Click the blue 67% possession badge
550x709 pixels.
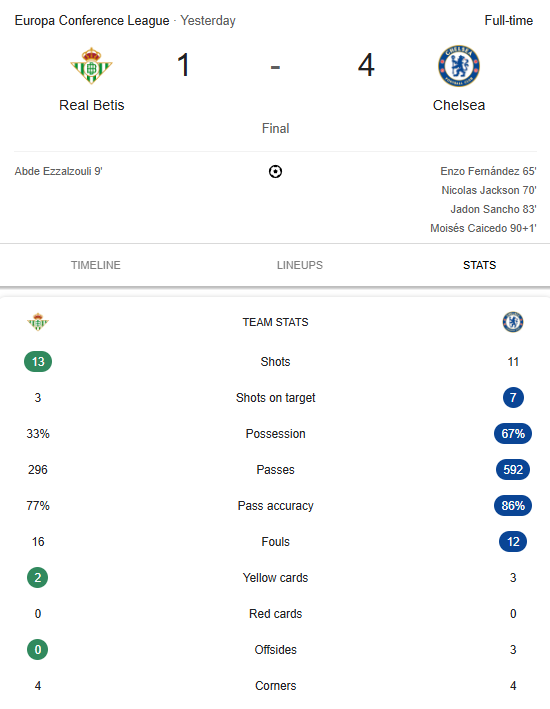pyautogui.click(x=513, y=434)
